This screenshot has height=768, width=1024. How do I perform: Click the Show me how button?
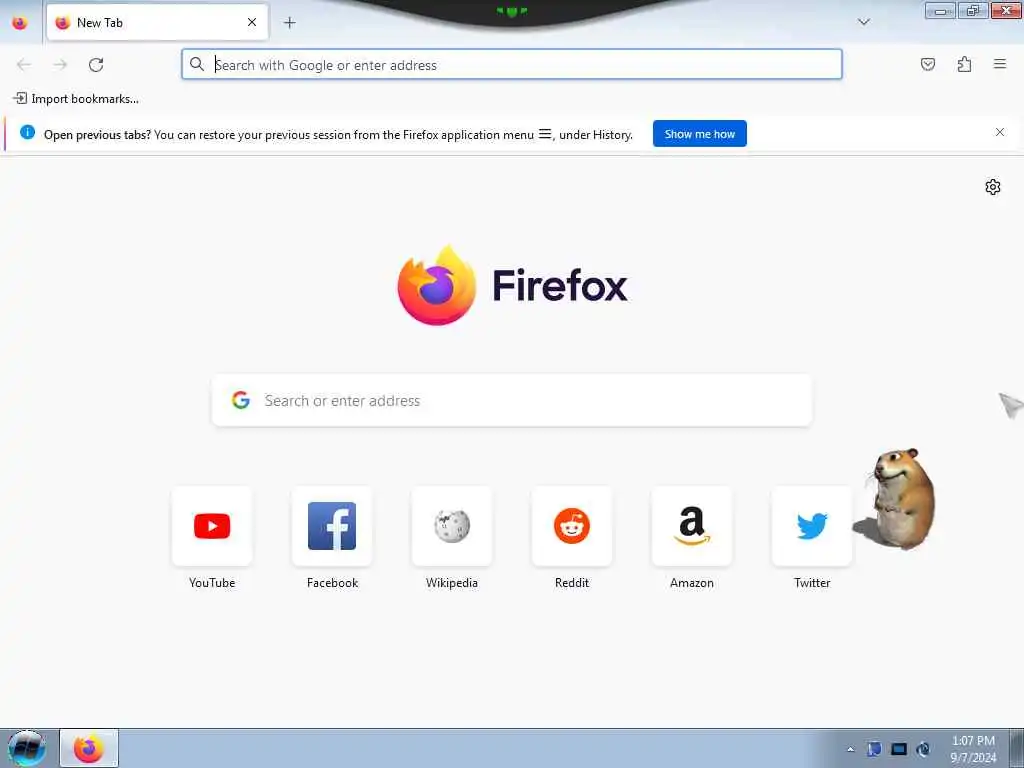[699, 134]
